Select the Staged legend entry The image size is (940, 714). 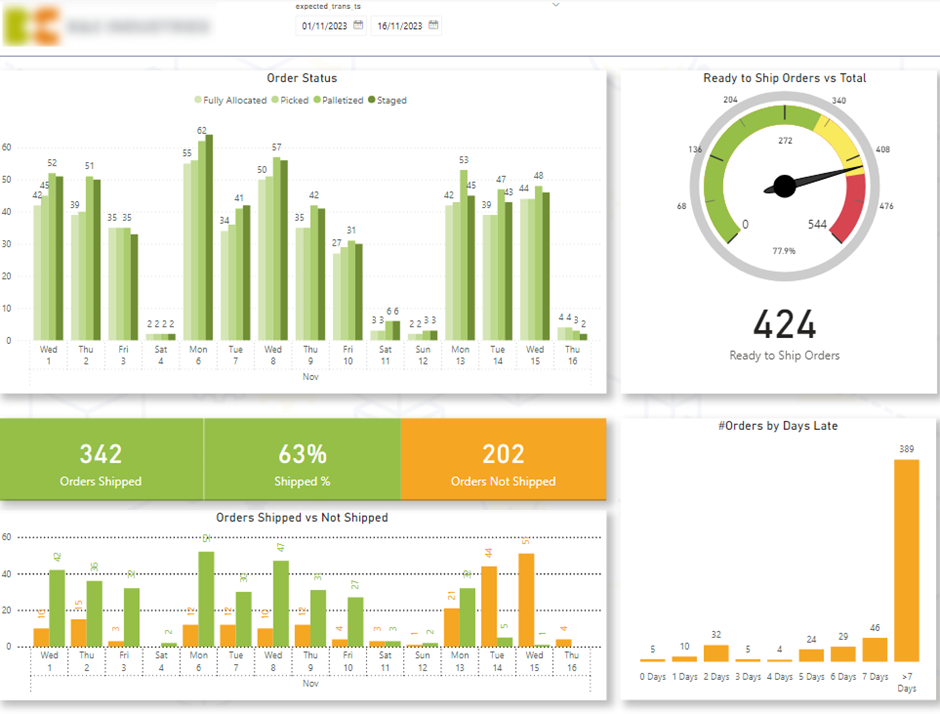click(x=388, y=100)
